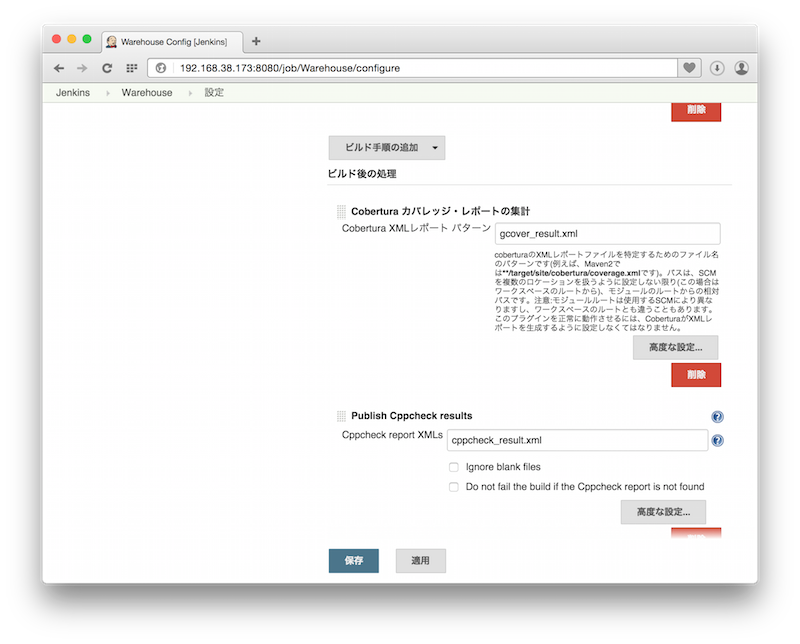Grab the Cobertura section drag handle
This screenshot has height=644, width=800.
(x=341, y=212)
